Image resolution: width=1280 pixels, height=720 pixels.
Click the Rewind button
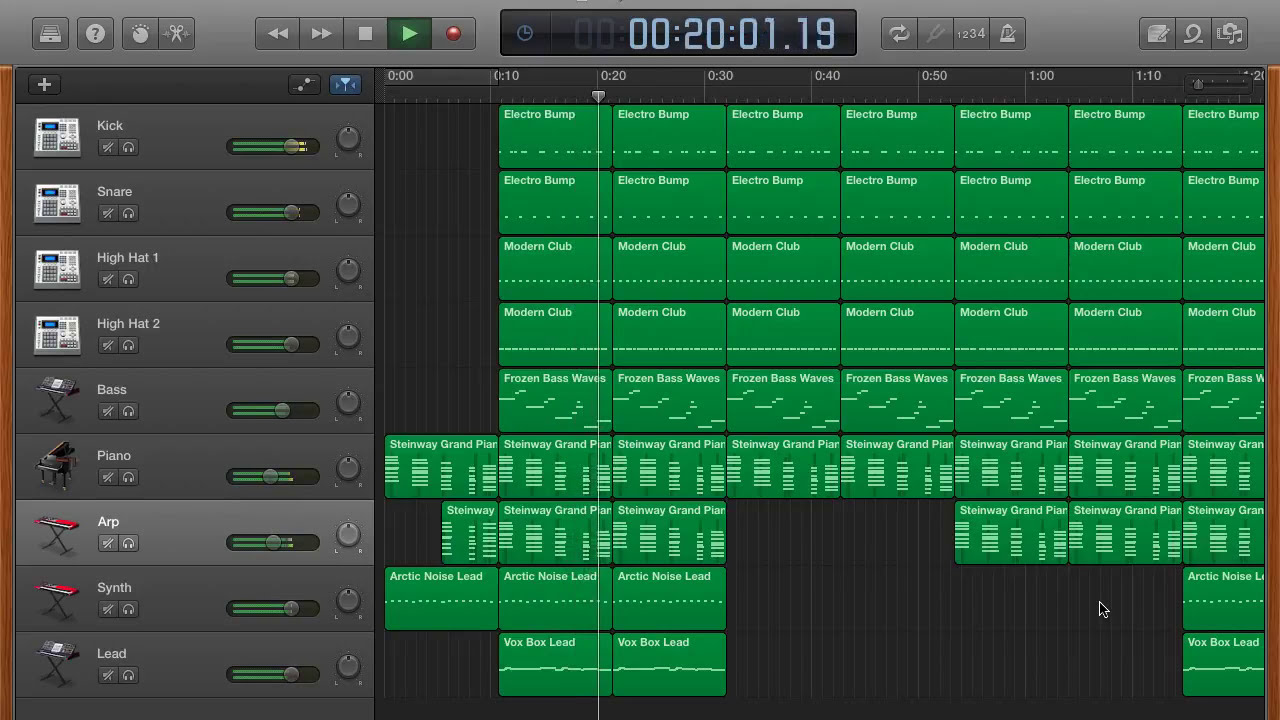point(277,34)
